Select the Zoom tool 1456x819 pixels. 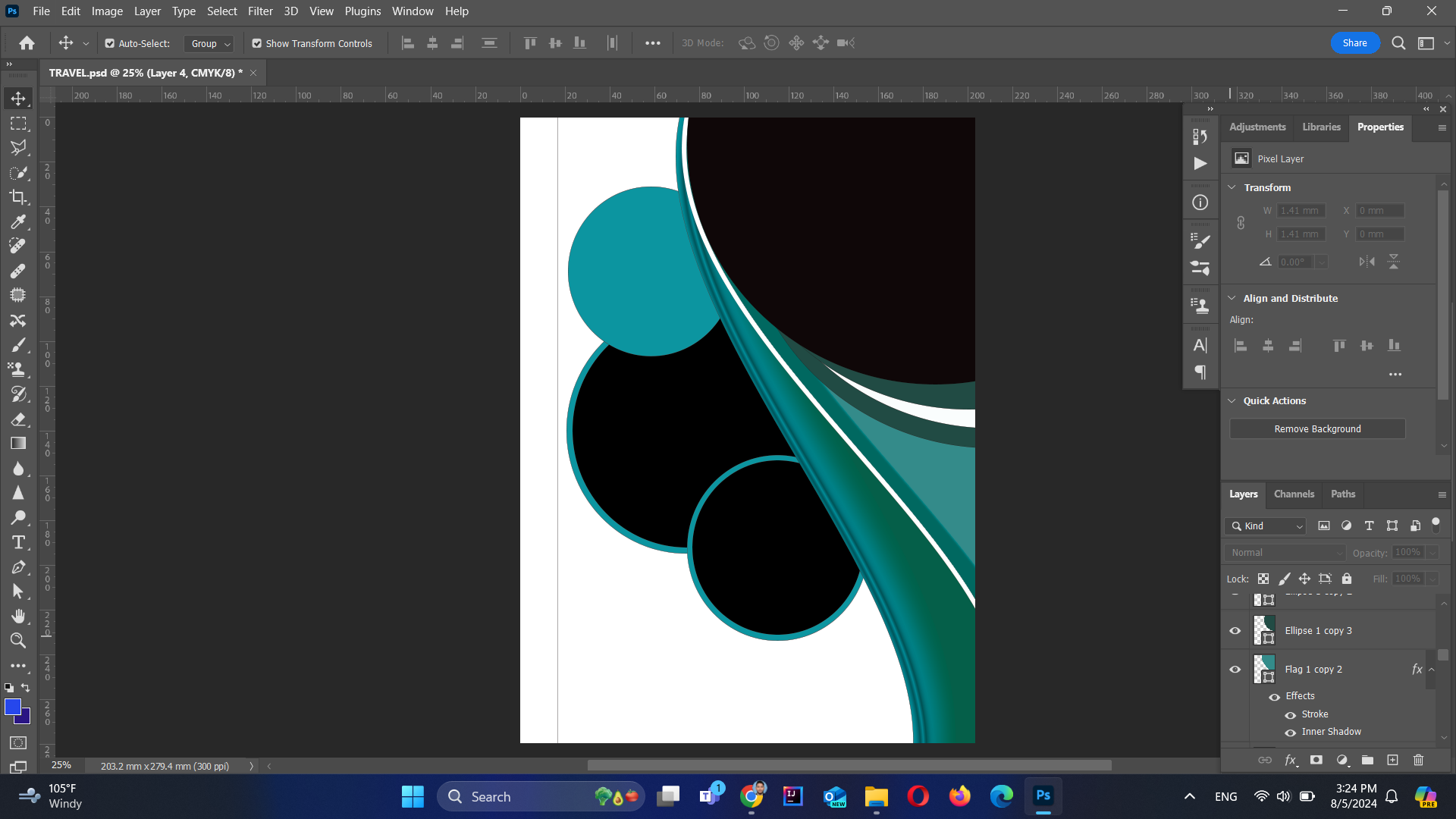[x=18, y=641]
